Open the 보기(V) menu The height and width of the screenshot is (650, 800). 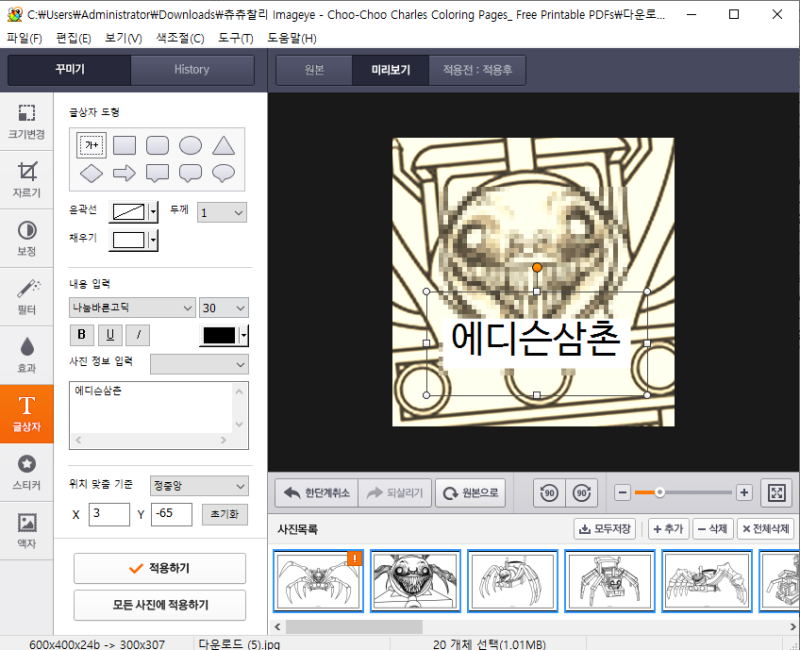123,38
